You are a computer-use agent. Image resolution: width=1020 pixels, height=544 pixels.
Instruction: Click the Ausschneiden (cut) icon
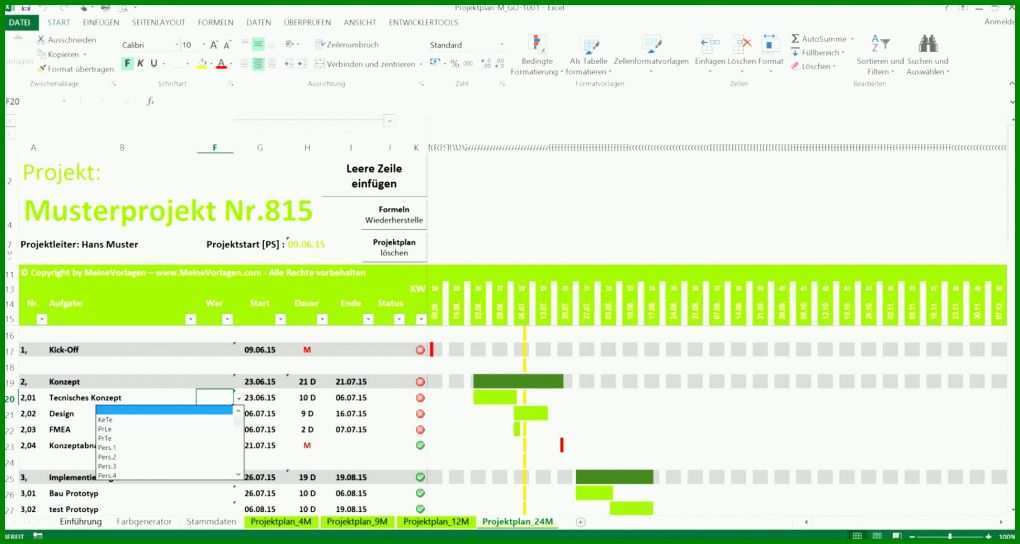42,40
